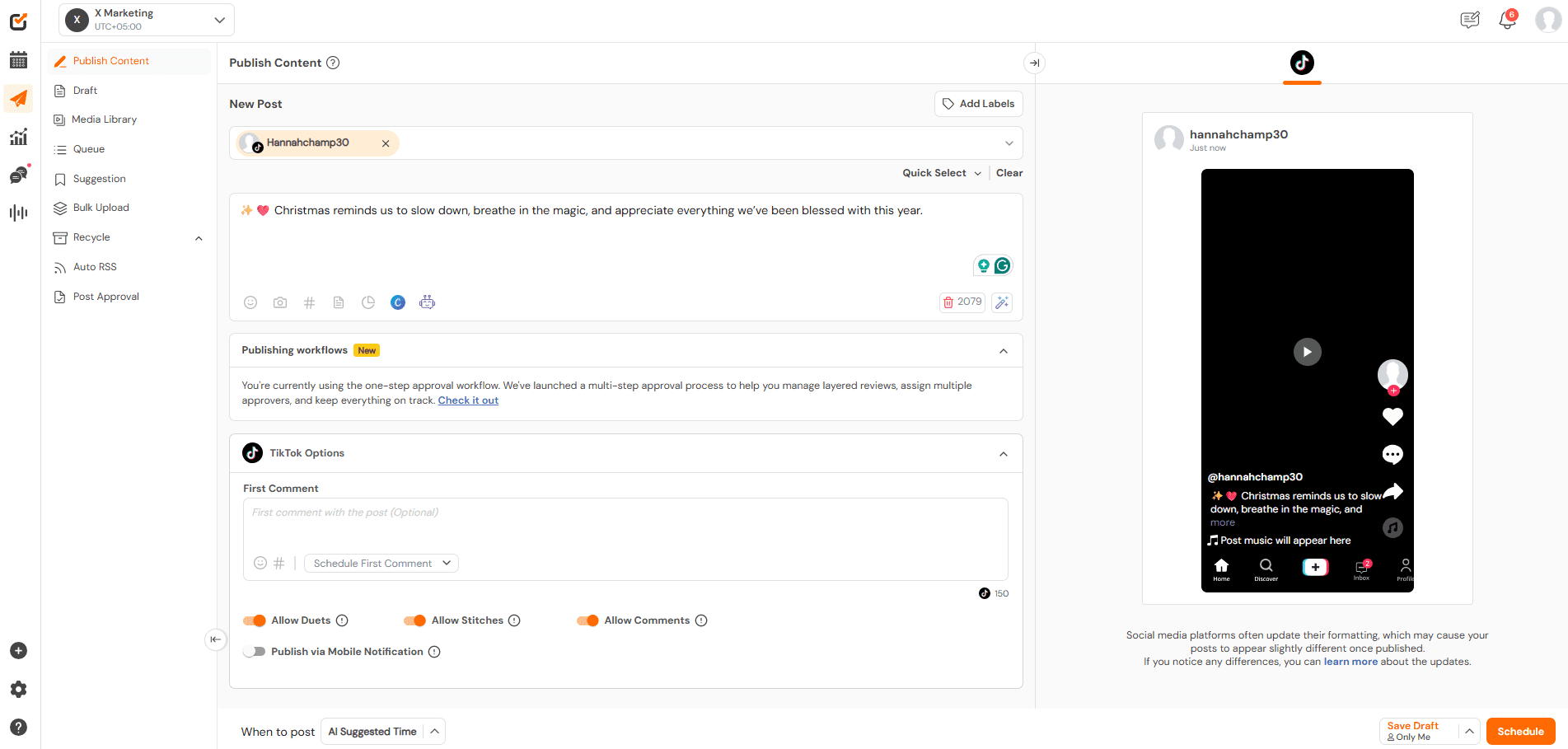
Task: Disable the Allow Duets toggle
Action: click(x=254, y=620)
